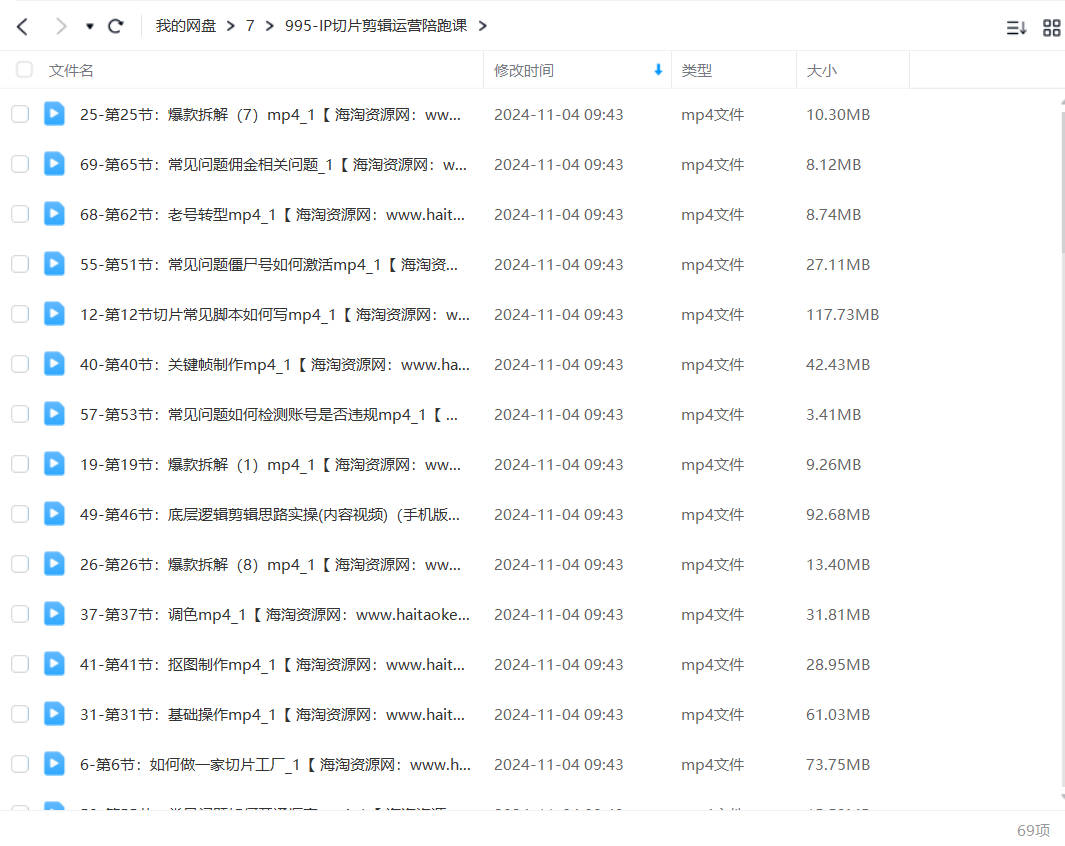Sort by 修改时间 column header
Screen dimensions: 1065x846
click(x=524, y=71)
